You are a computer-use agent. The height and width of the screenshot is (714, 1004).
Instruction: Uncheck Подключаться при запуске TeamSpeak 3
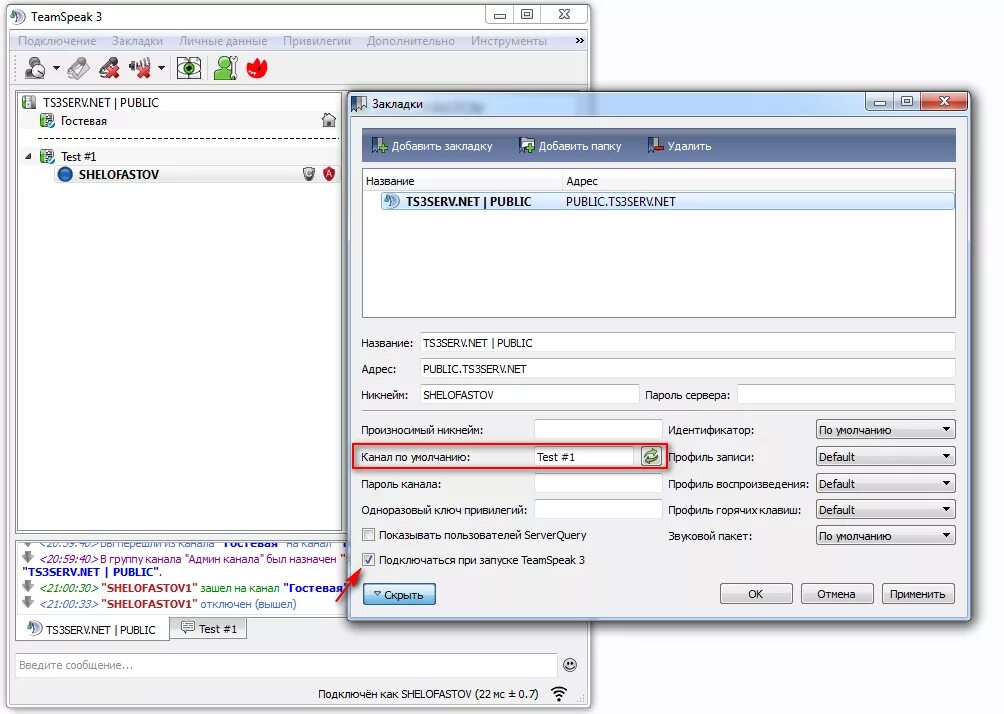(x=369, y=560)
